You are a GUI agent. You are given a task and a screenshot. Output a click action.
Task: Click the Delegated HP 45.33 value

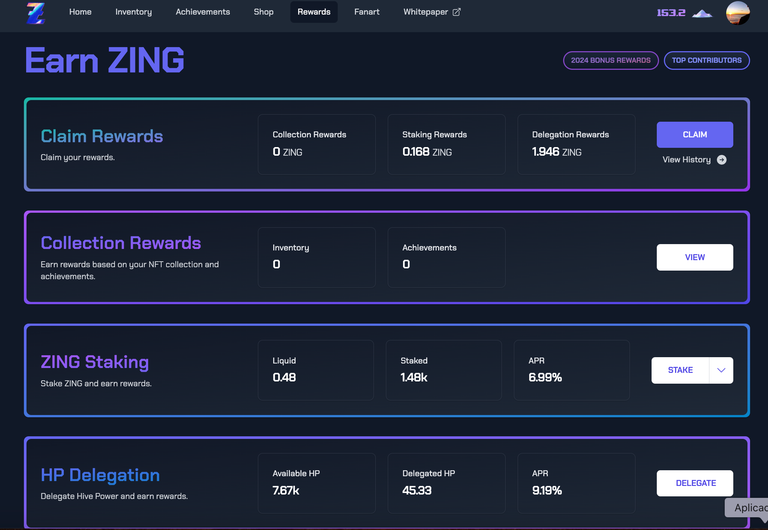417,490
